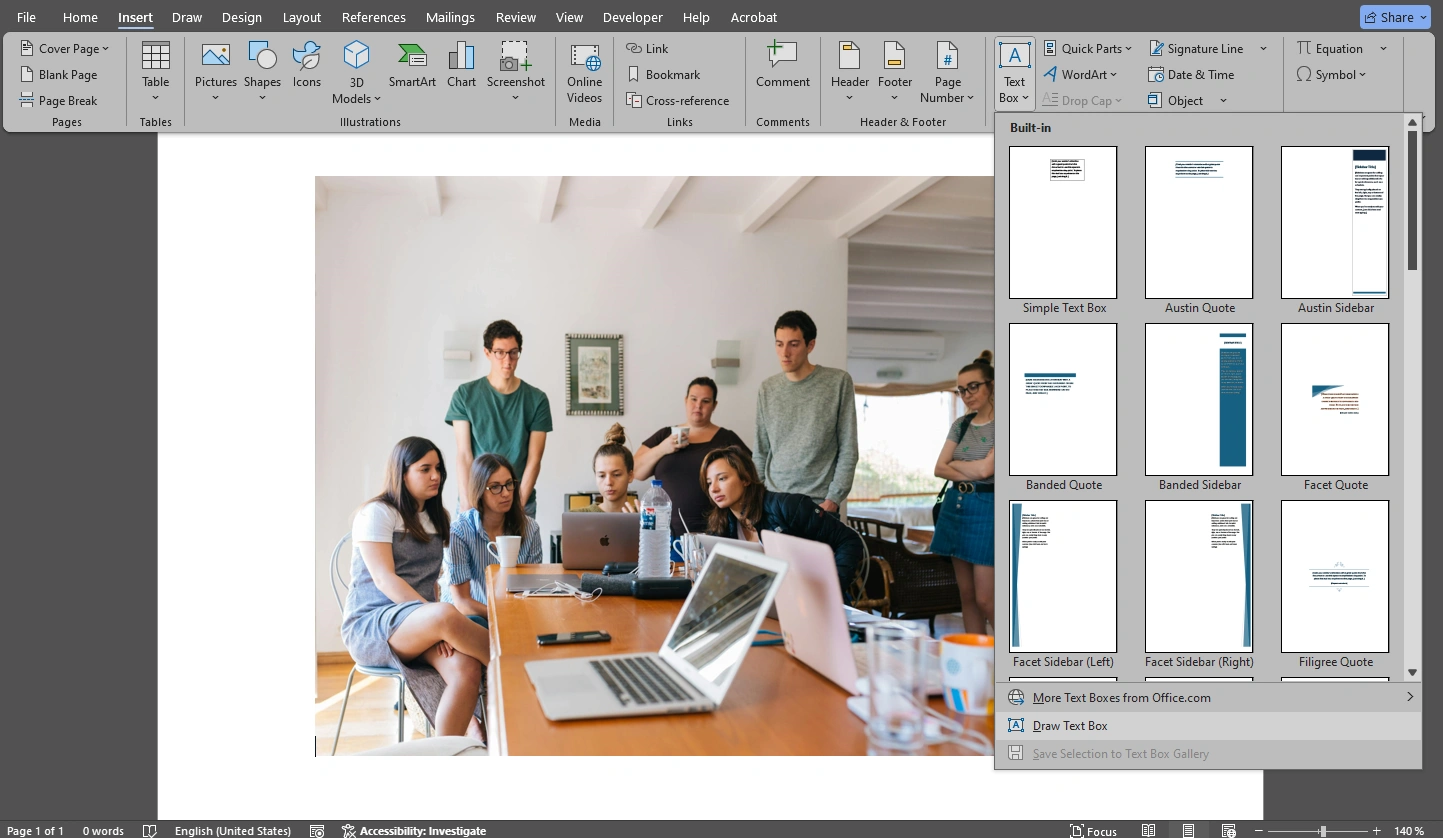Open the Shapes gallery
This screenshot has height=838, width=1443.
[262, 70]
